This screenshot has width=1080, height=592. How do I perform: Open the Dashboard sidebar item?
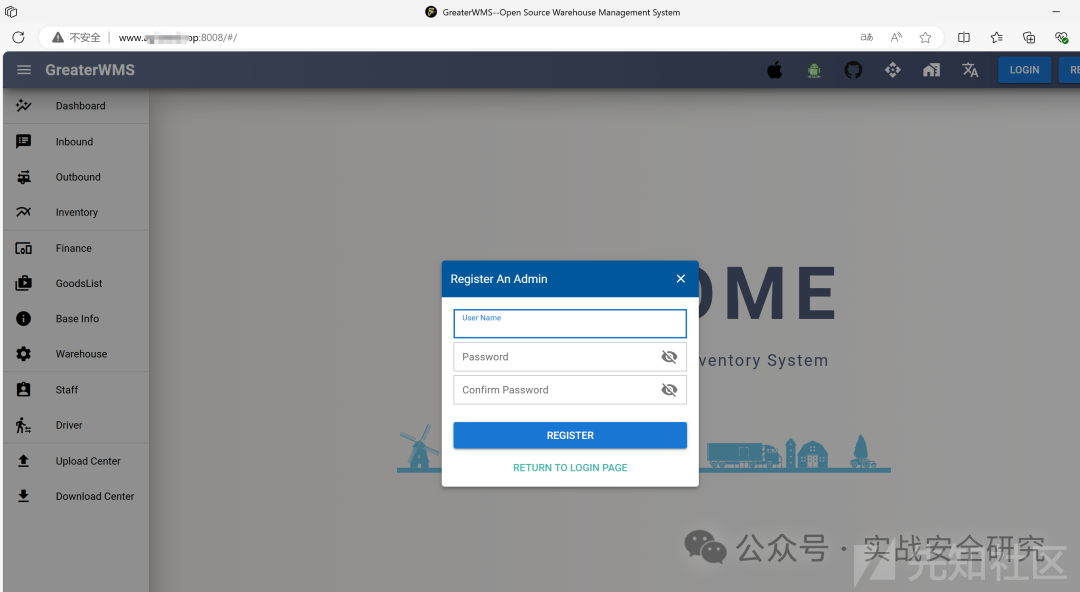coord(76,105)
